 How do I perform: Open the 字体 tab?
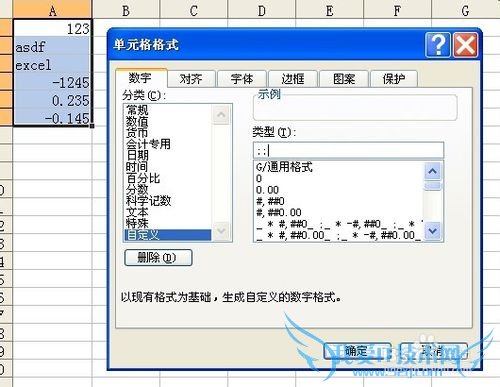pos(242,79)
